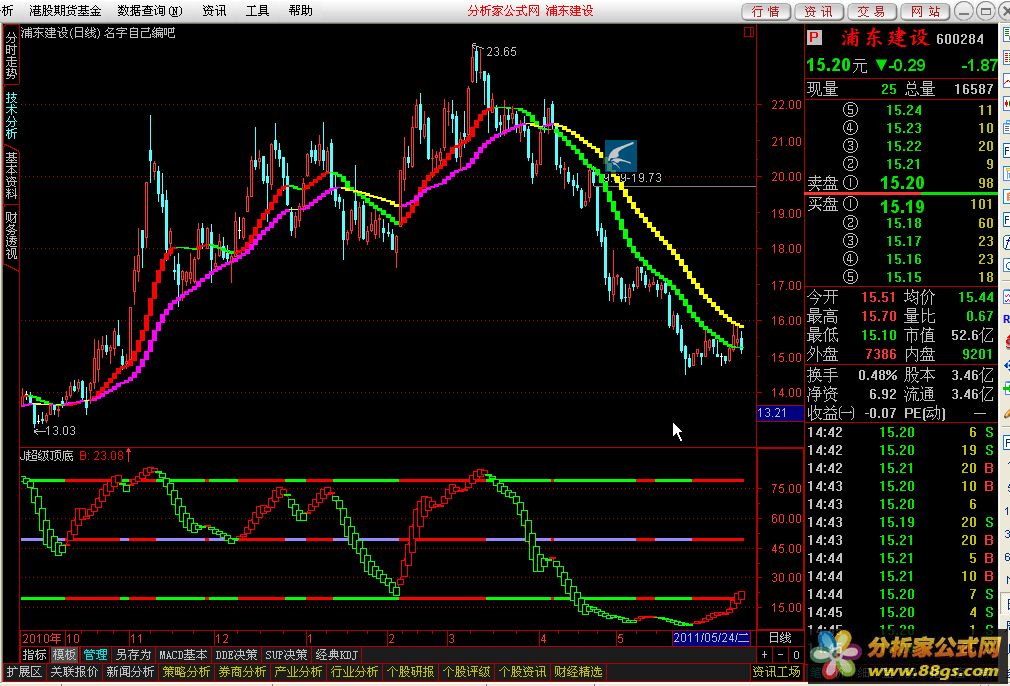Click the 市值 value 52.6亿

973,335
